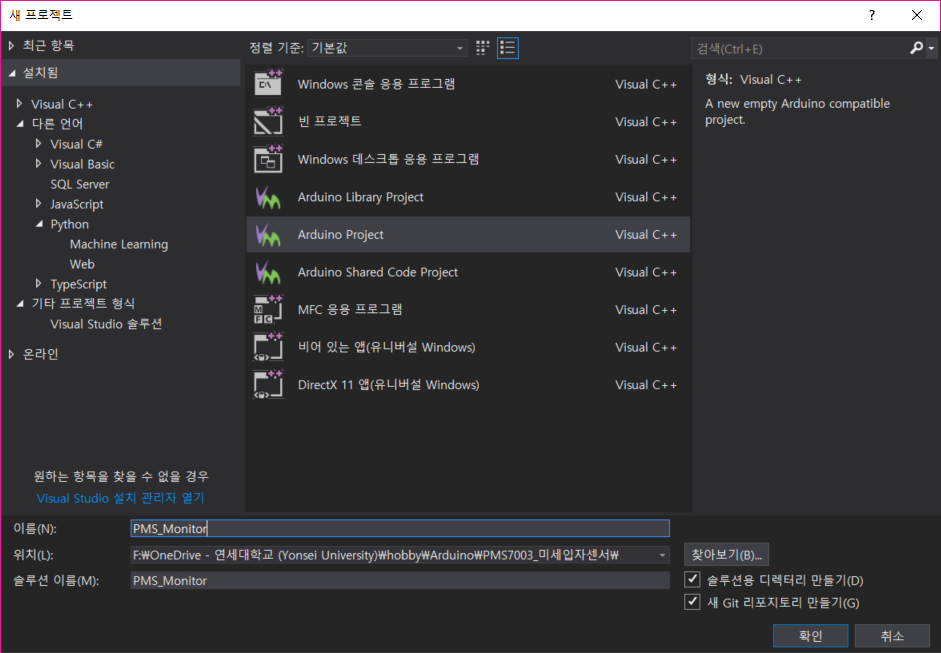Screen dimensions: 941x653
Task: Click the DirectX 11 app template icon
Action: click(x=268, y=385)
